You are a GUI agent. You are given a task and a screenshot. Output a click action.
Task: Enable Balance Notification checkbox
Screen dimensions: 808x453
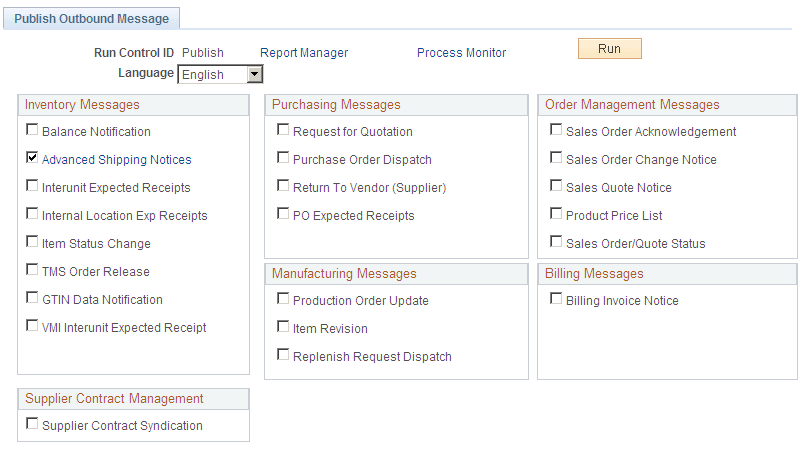click(x=32, y=129)
